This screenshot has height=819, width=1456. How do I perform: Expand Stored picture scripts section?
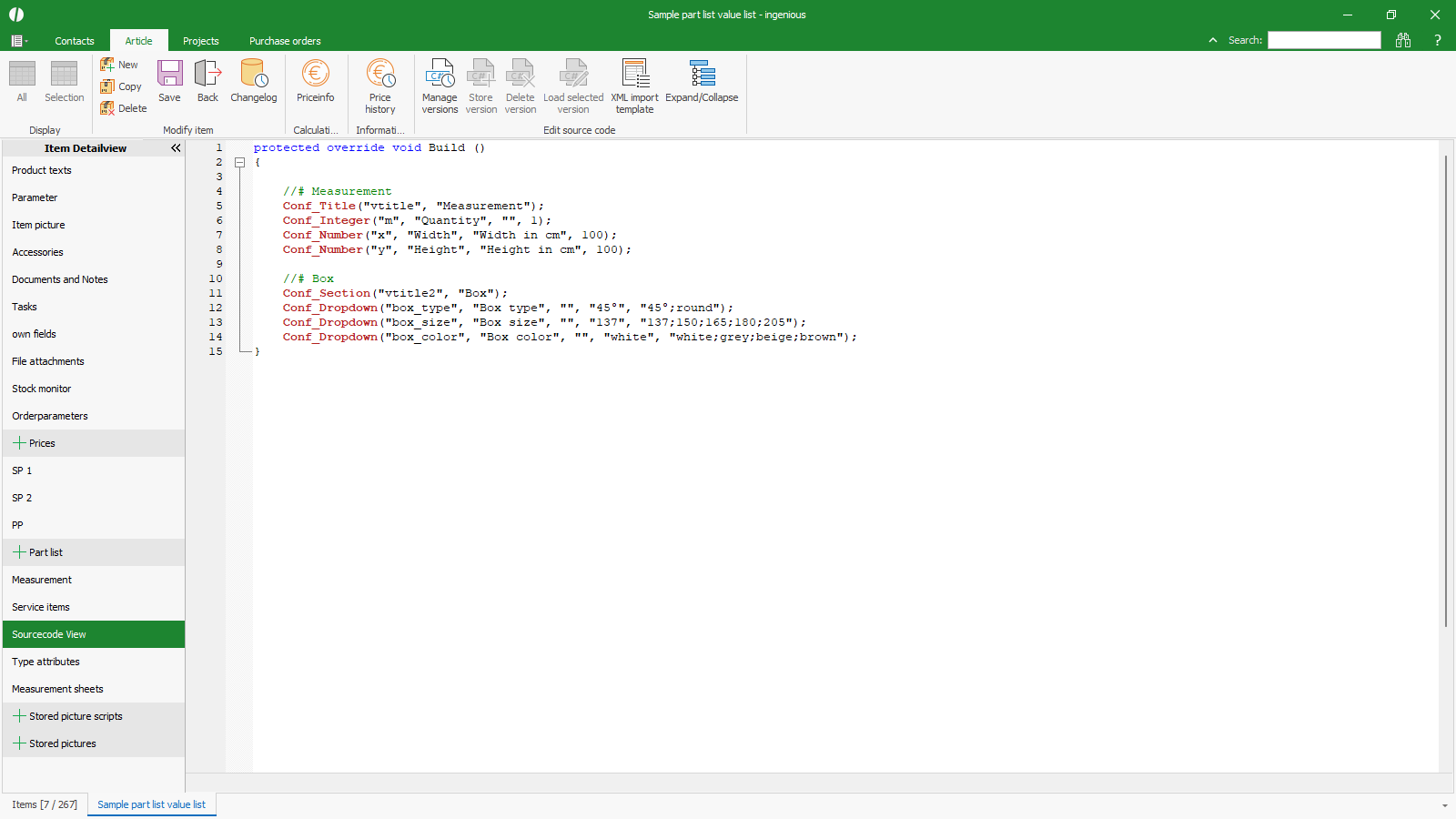click(x=19, y=716)
